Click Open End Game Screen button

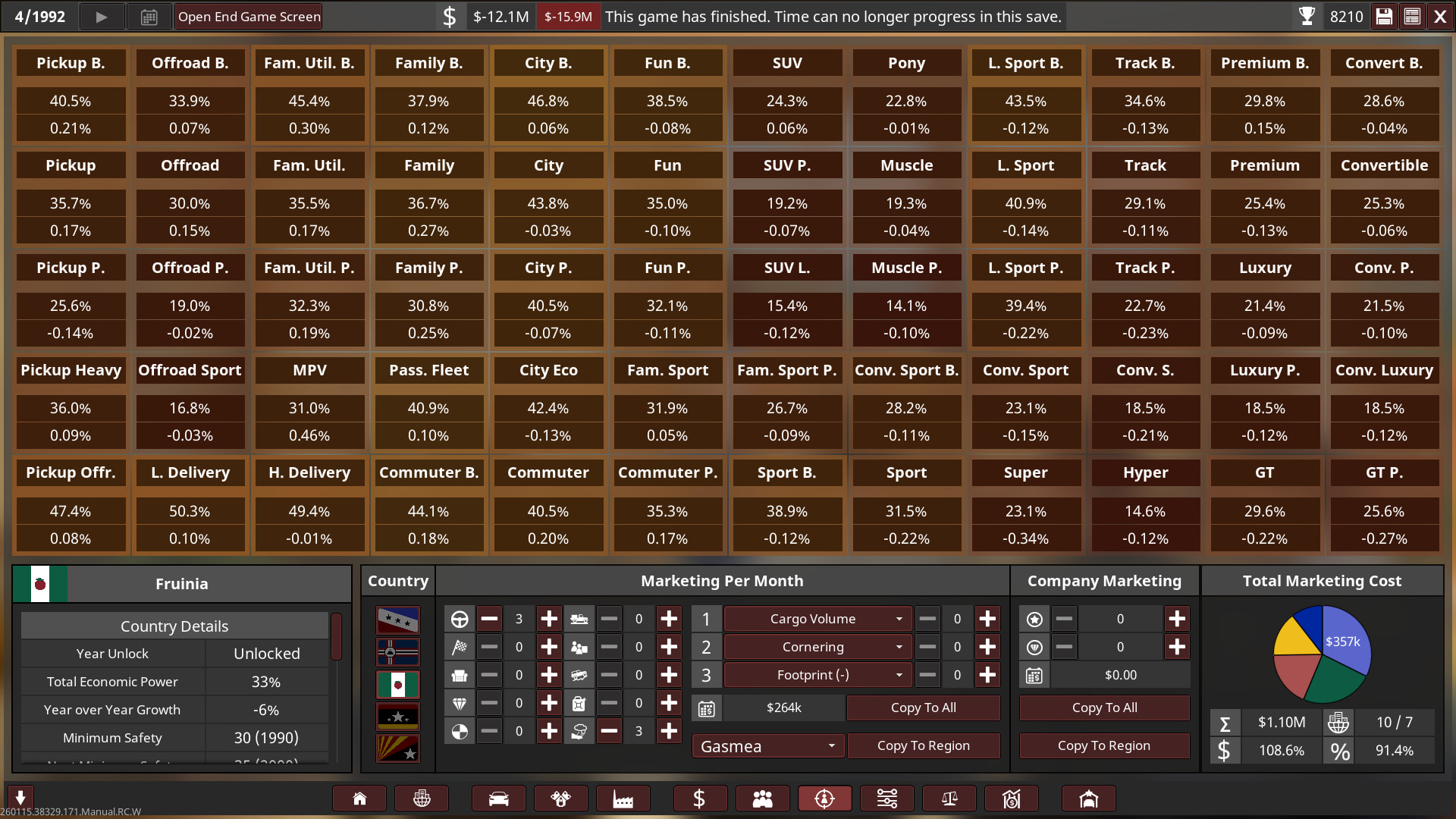[x=249, y=17]
